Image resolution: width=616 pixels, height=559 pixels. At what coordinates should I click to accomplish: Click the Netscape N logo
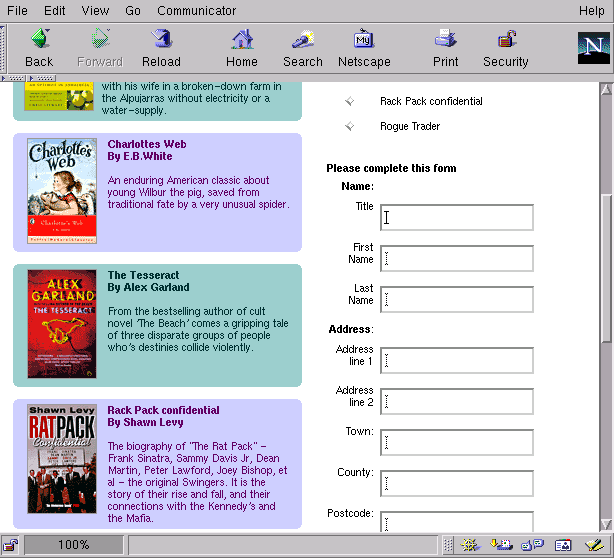tap(594, 48)
